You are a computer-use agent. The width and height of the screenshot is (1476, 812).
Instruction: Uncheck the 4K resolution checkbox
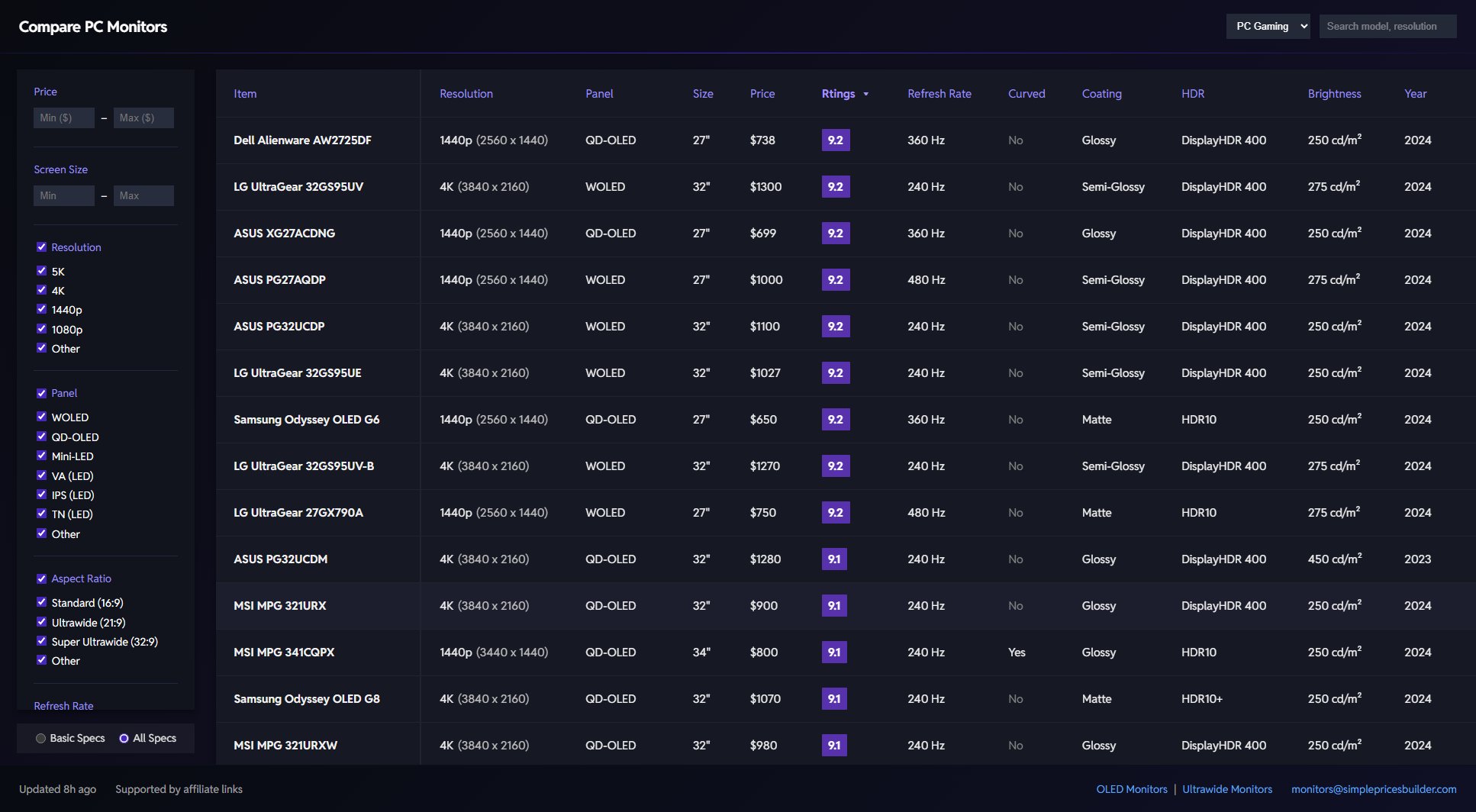(x=42, y=291)
